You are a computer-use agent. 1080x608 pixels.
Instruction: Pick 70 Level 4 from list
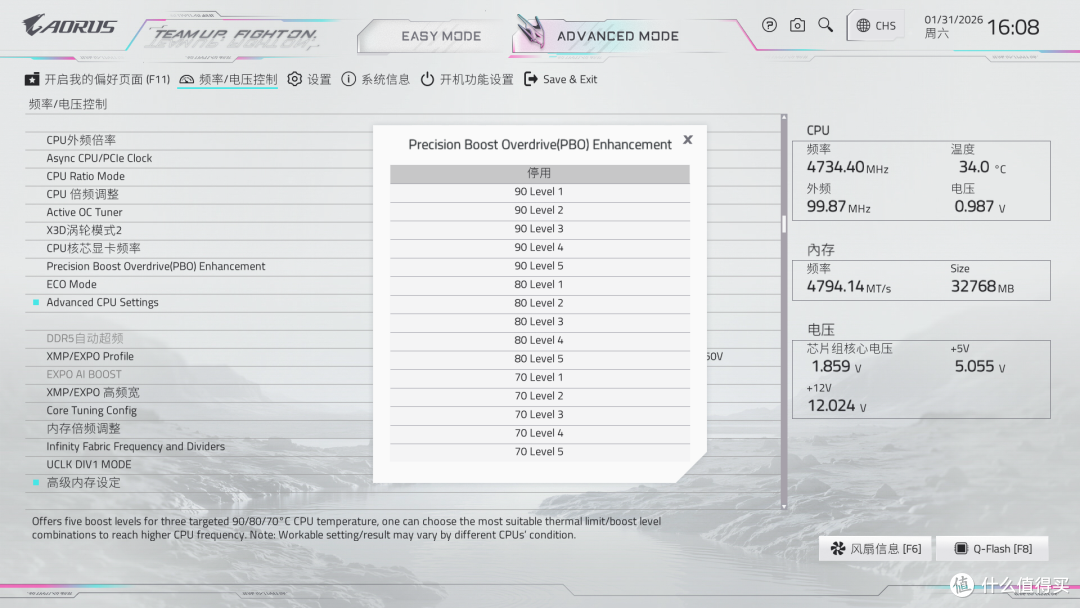539,434
